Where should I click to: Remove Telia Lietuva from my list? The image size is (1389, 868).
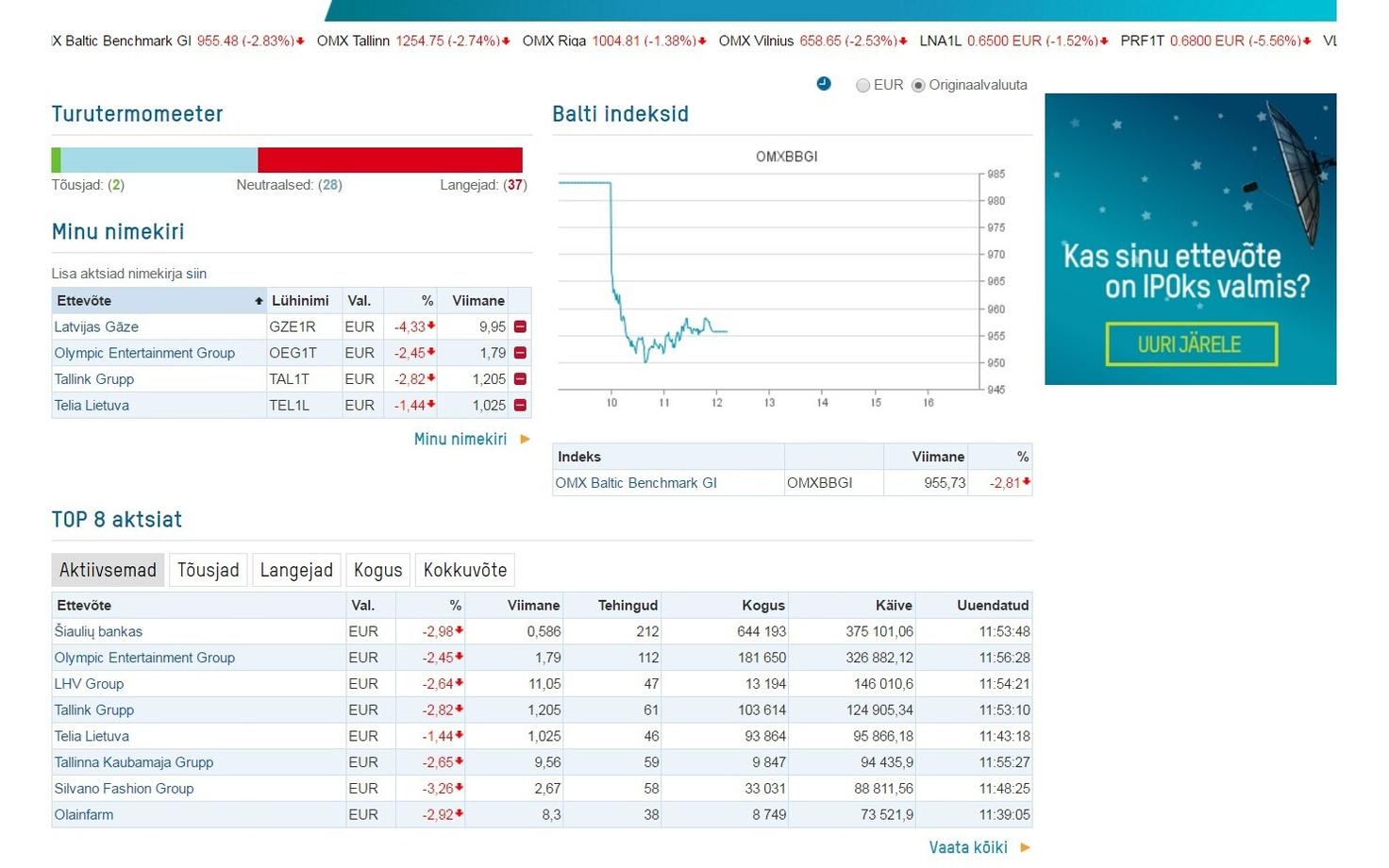(x=520, y=406)
